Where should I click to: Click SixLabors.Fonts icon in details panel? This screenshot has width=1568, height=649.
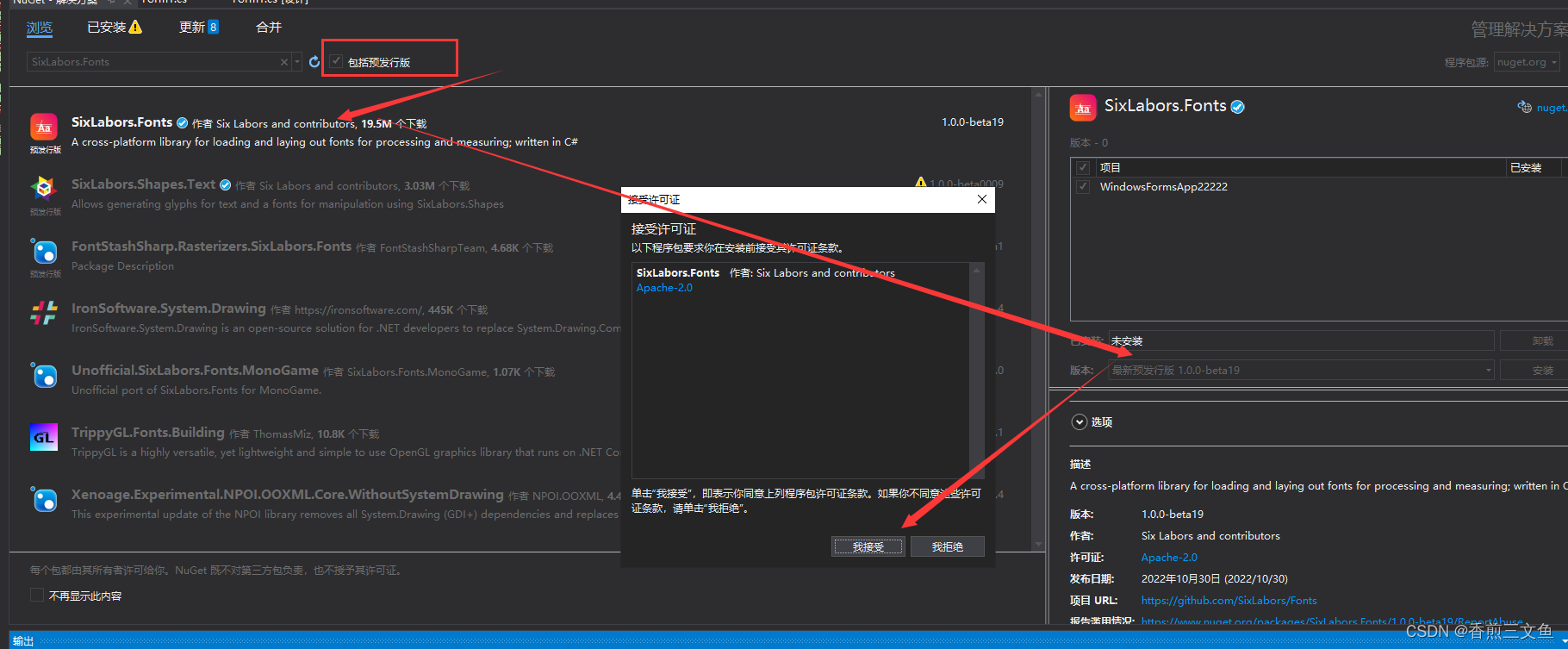point(1083,108)
